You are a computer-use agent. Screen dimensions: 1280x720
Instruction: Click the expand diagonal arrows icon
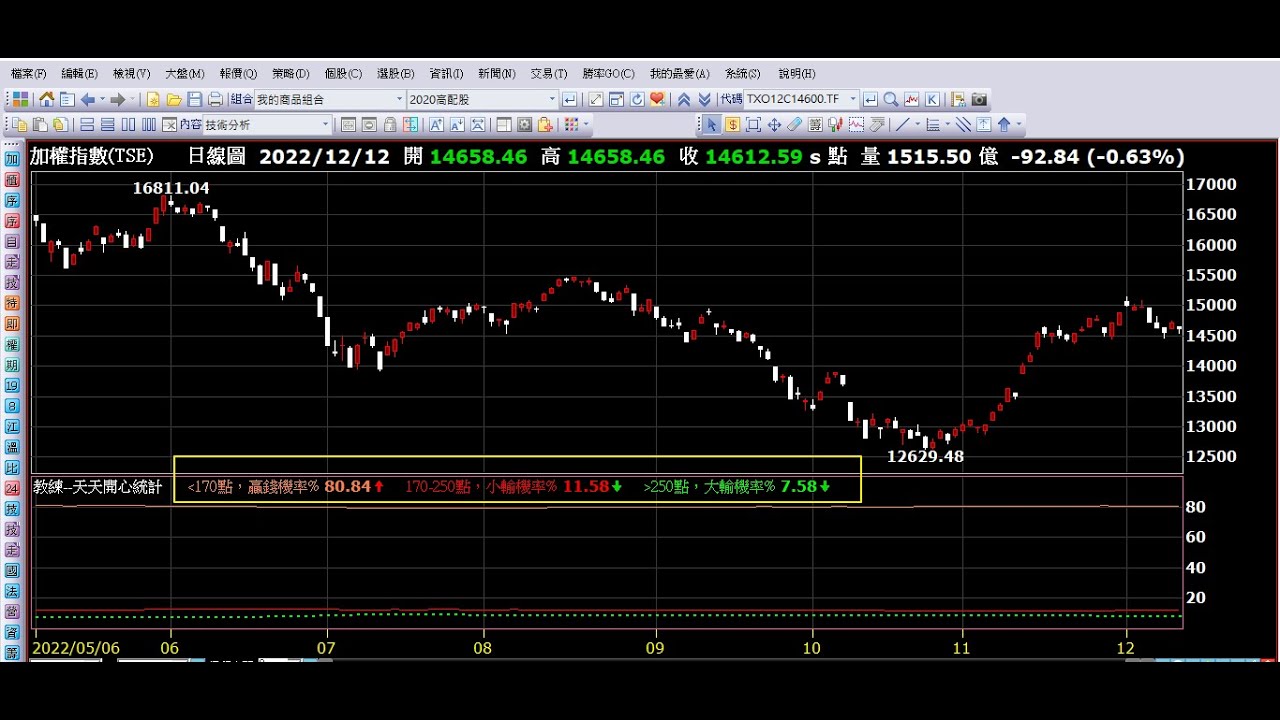(596, 99)
